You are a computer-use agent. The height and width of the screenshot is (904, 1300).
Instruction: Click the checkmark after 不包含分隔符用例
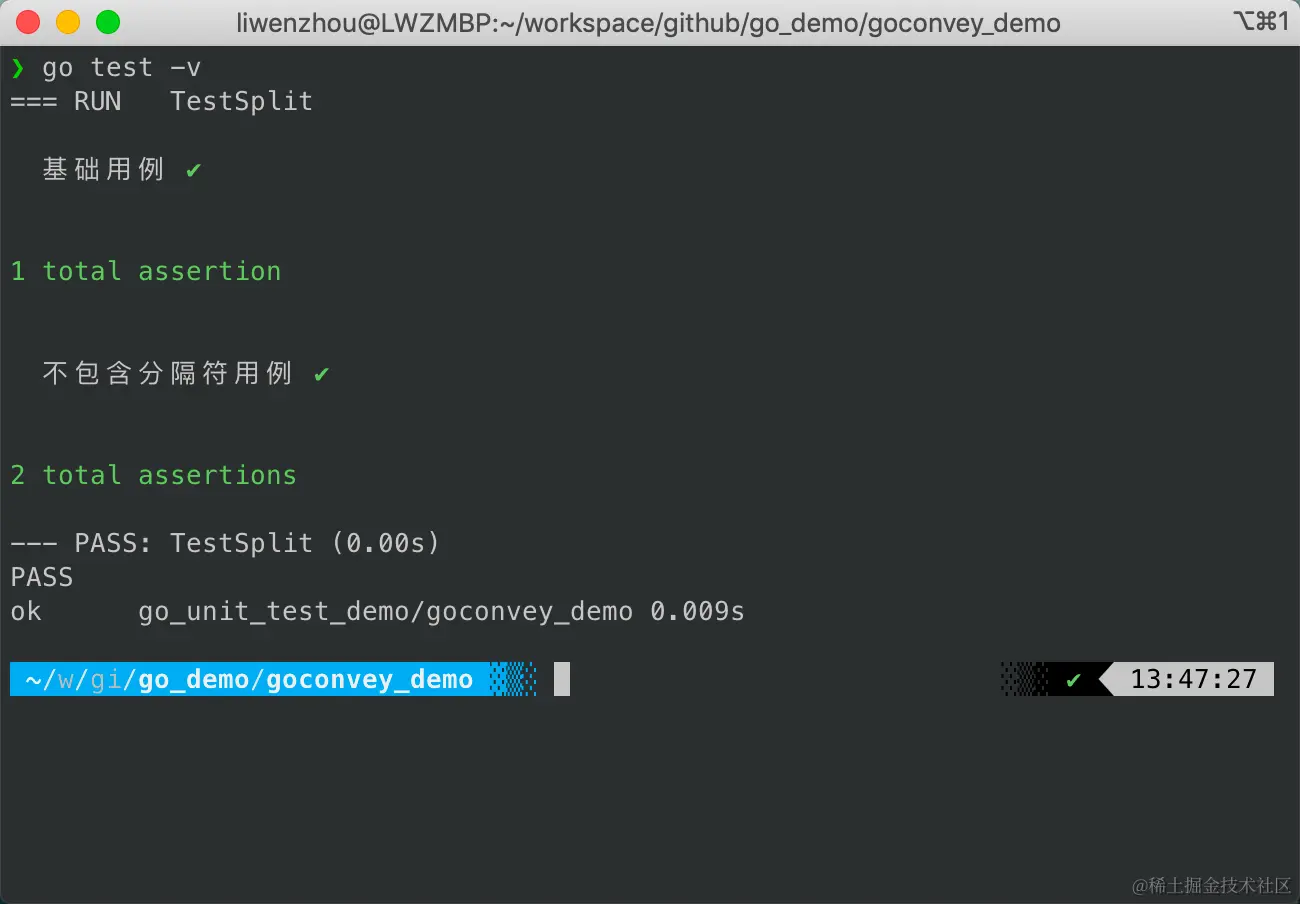(320, 373)
